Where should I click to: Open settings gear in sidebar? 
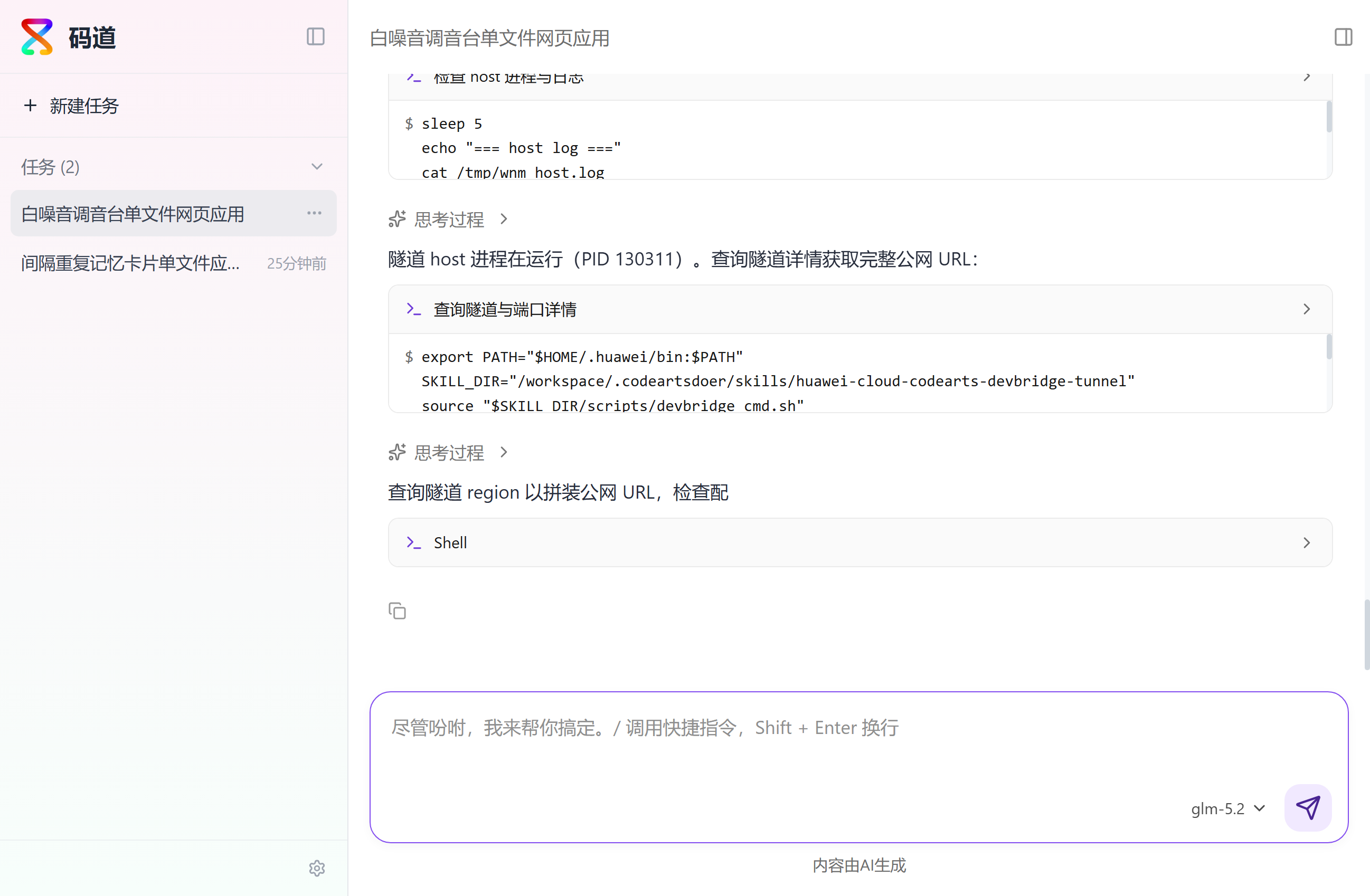[x=317, y=868]
